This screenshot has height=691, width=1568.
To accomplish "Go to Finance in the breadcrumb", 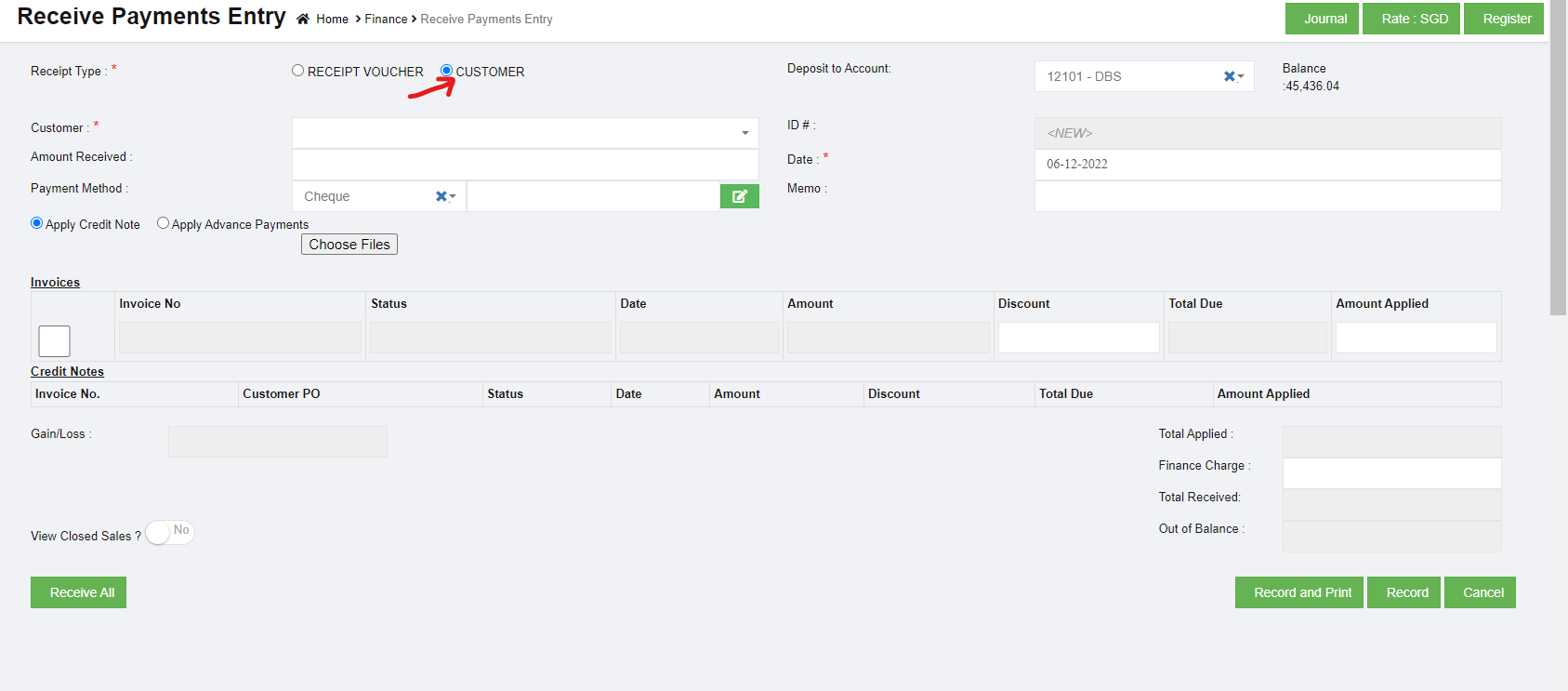I will [386, 19].
